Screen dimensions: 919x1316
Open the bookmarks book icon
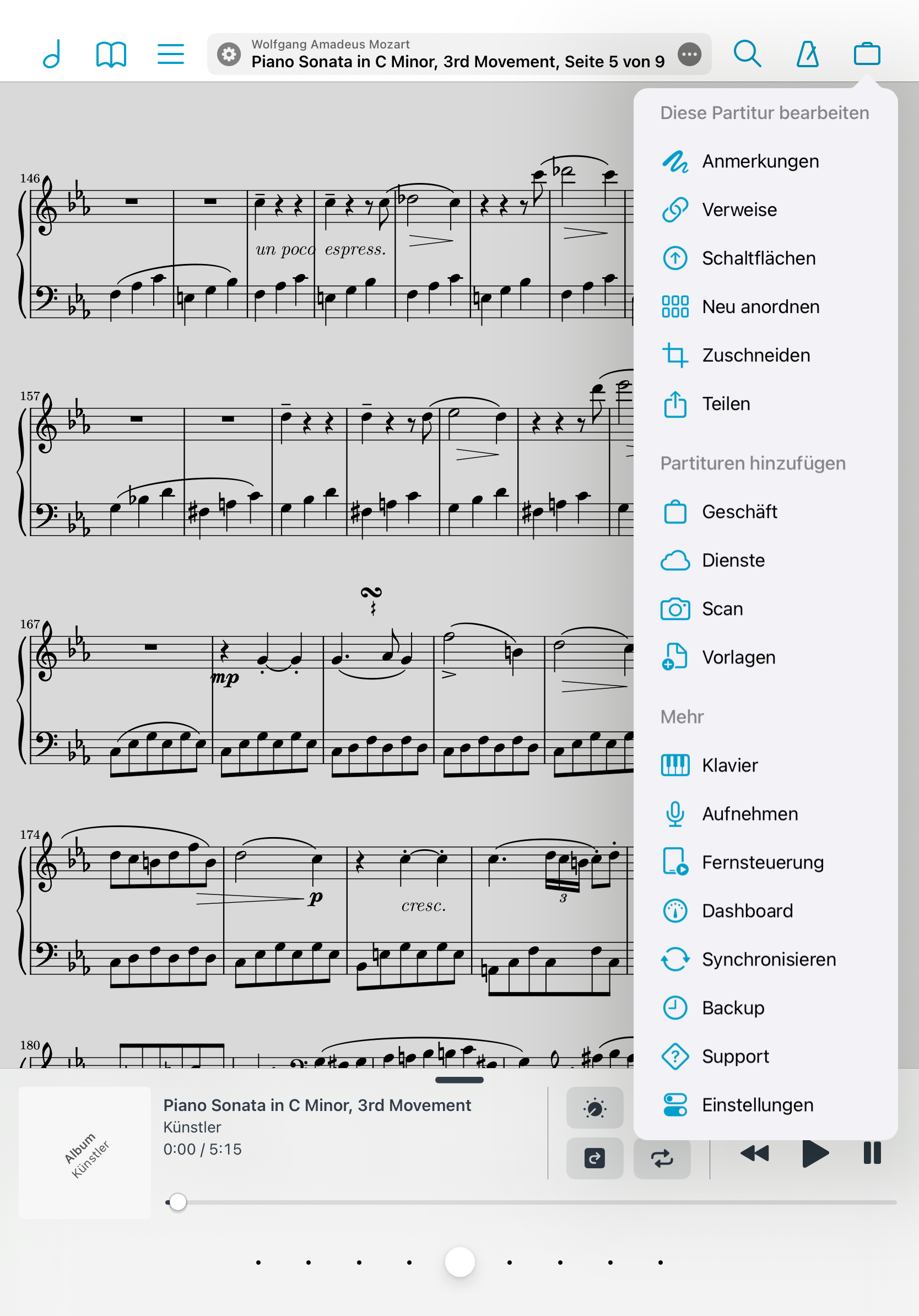pyautogui.click(x=111, y=55)
